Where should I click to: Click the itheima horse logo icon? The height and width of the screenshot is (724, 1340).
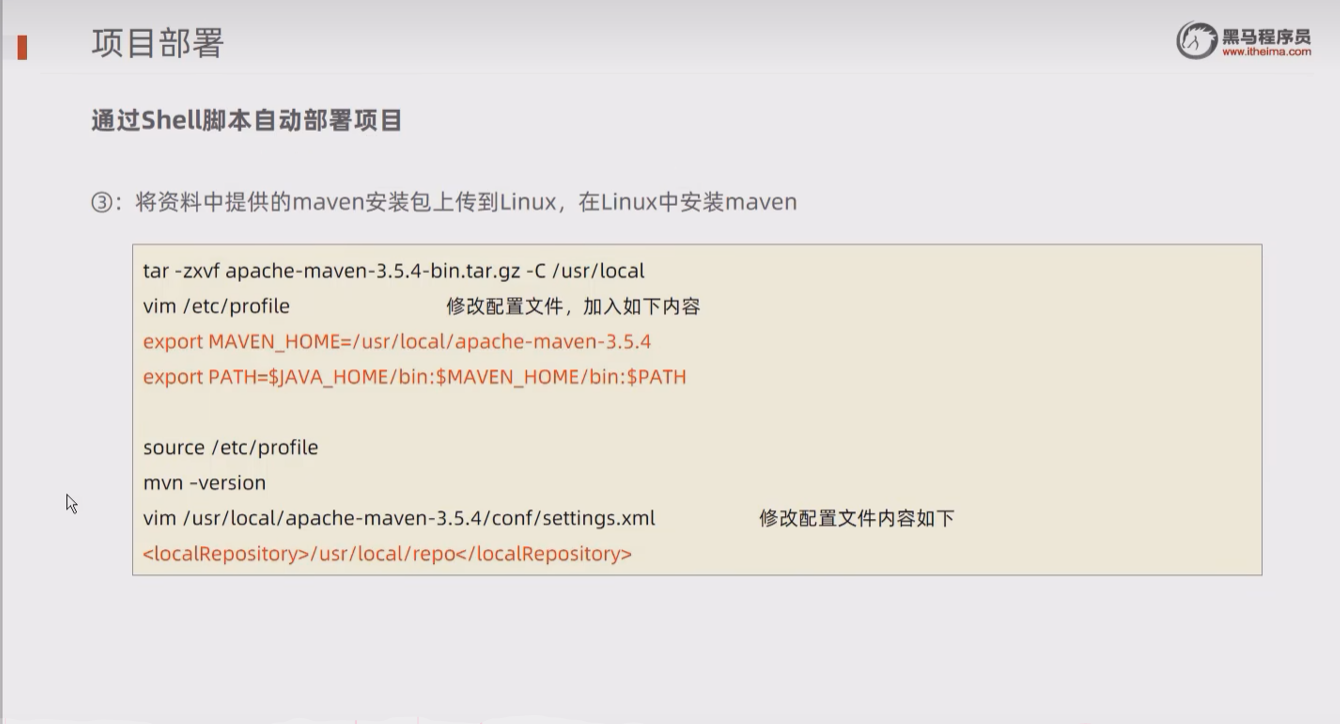point(1197,40)
